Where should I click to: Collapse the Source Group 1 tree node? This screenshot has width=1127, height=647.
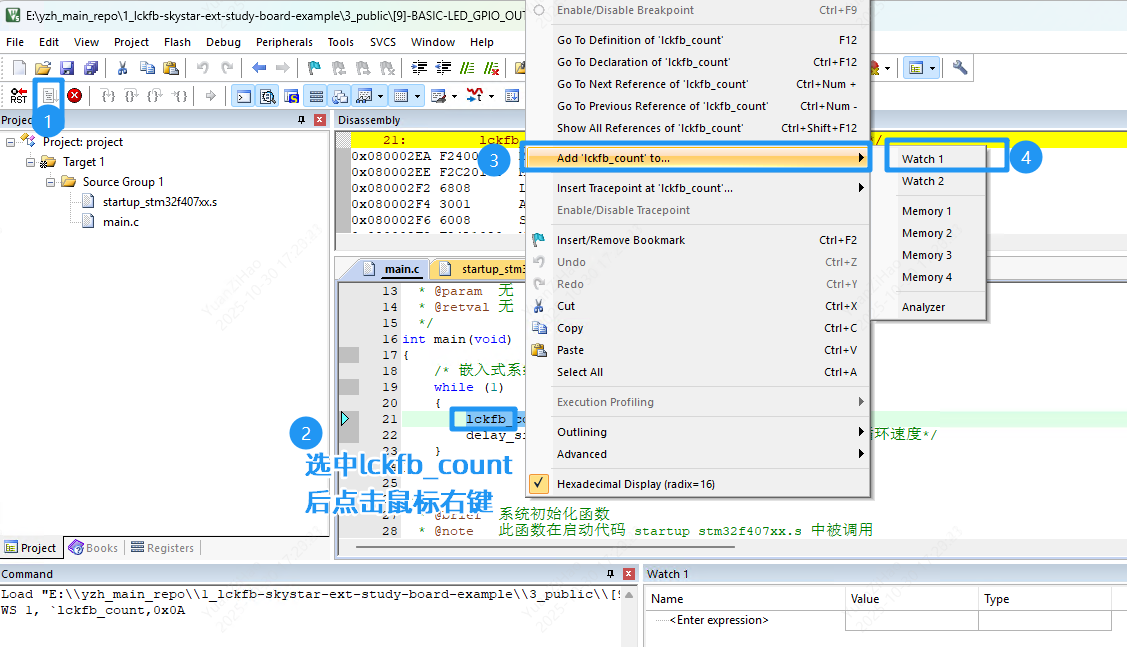coord(50,182)
